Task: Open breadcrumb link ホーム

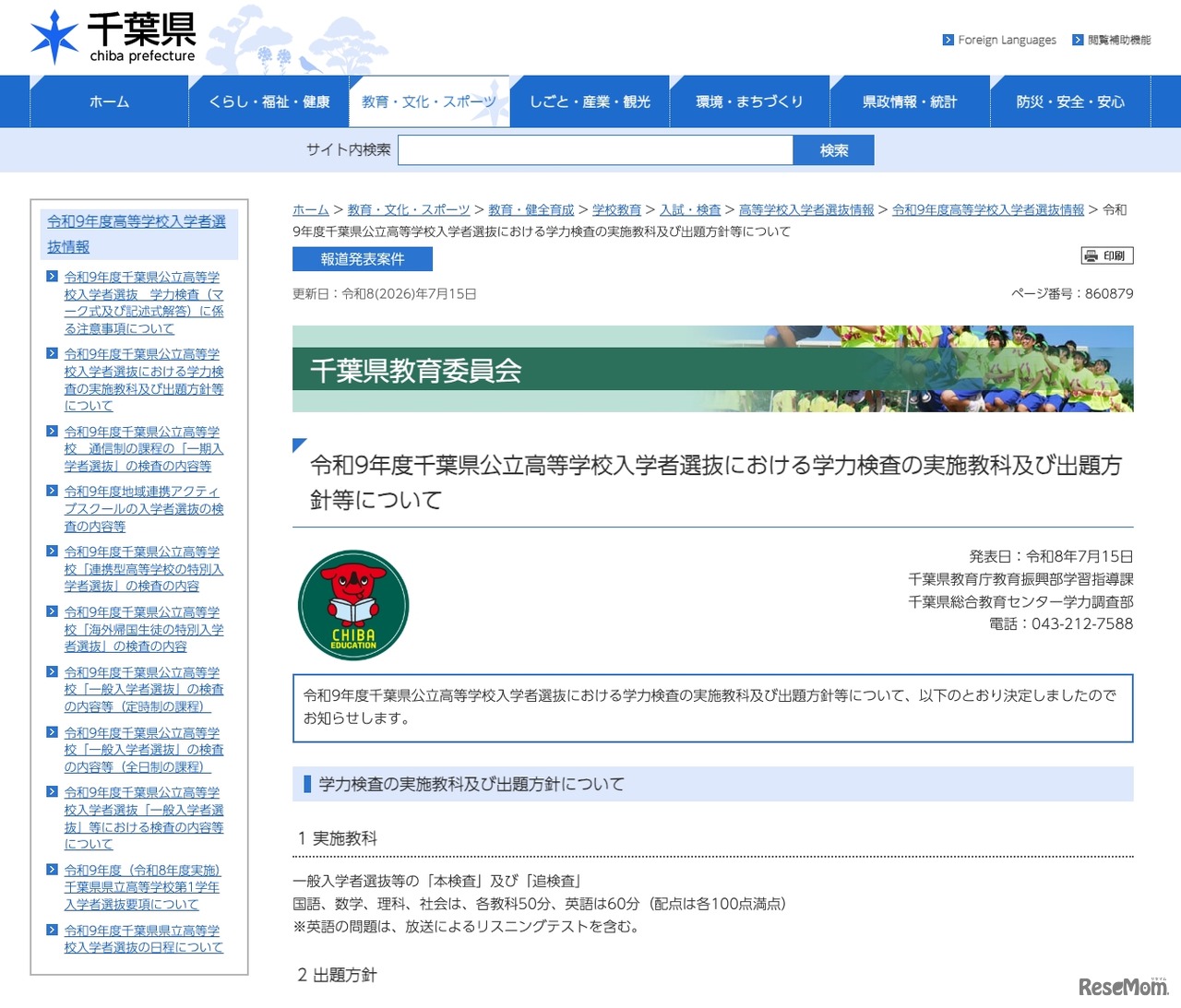Action: coord(311,210)
